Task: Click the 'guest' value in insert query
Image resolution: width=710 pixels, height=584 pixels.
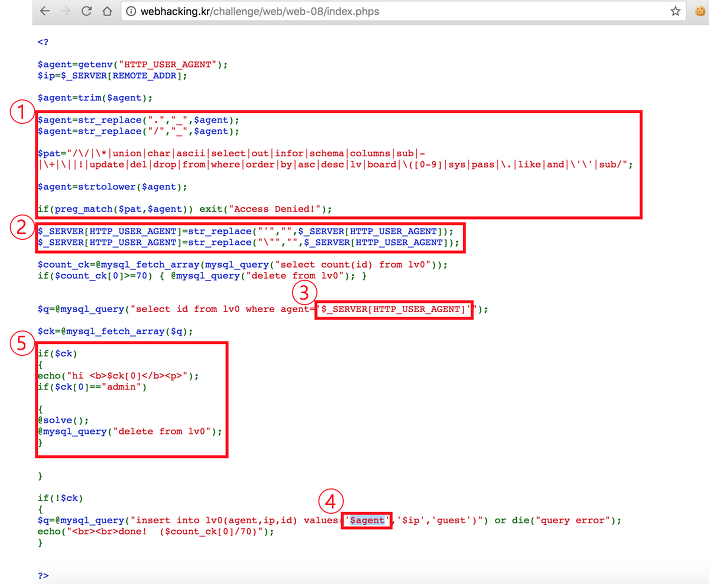Action: coord(454,520)
